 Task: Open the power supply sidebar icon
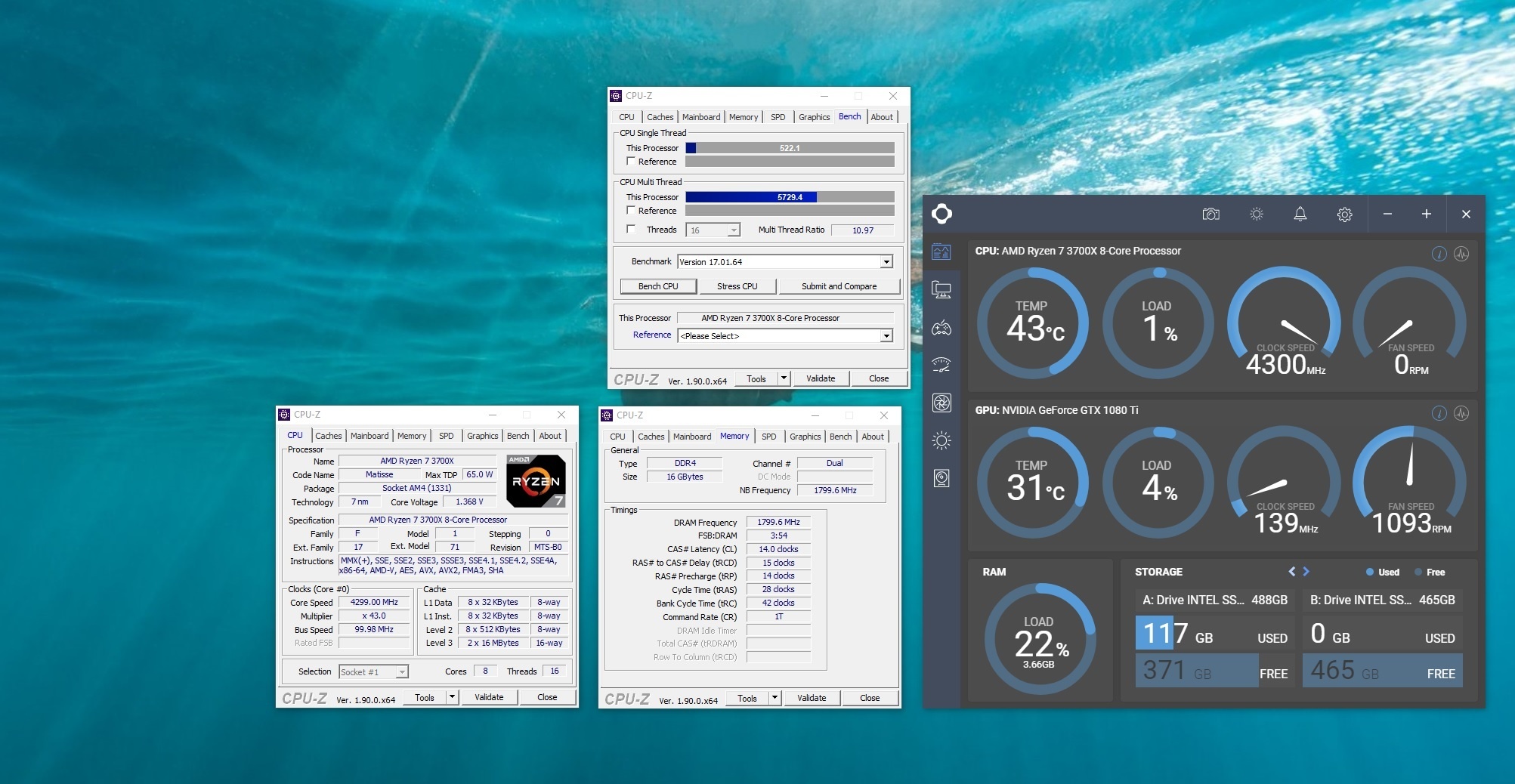[941, 478]
